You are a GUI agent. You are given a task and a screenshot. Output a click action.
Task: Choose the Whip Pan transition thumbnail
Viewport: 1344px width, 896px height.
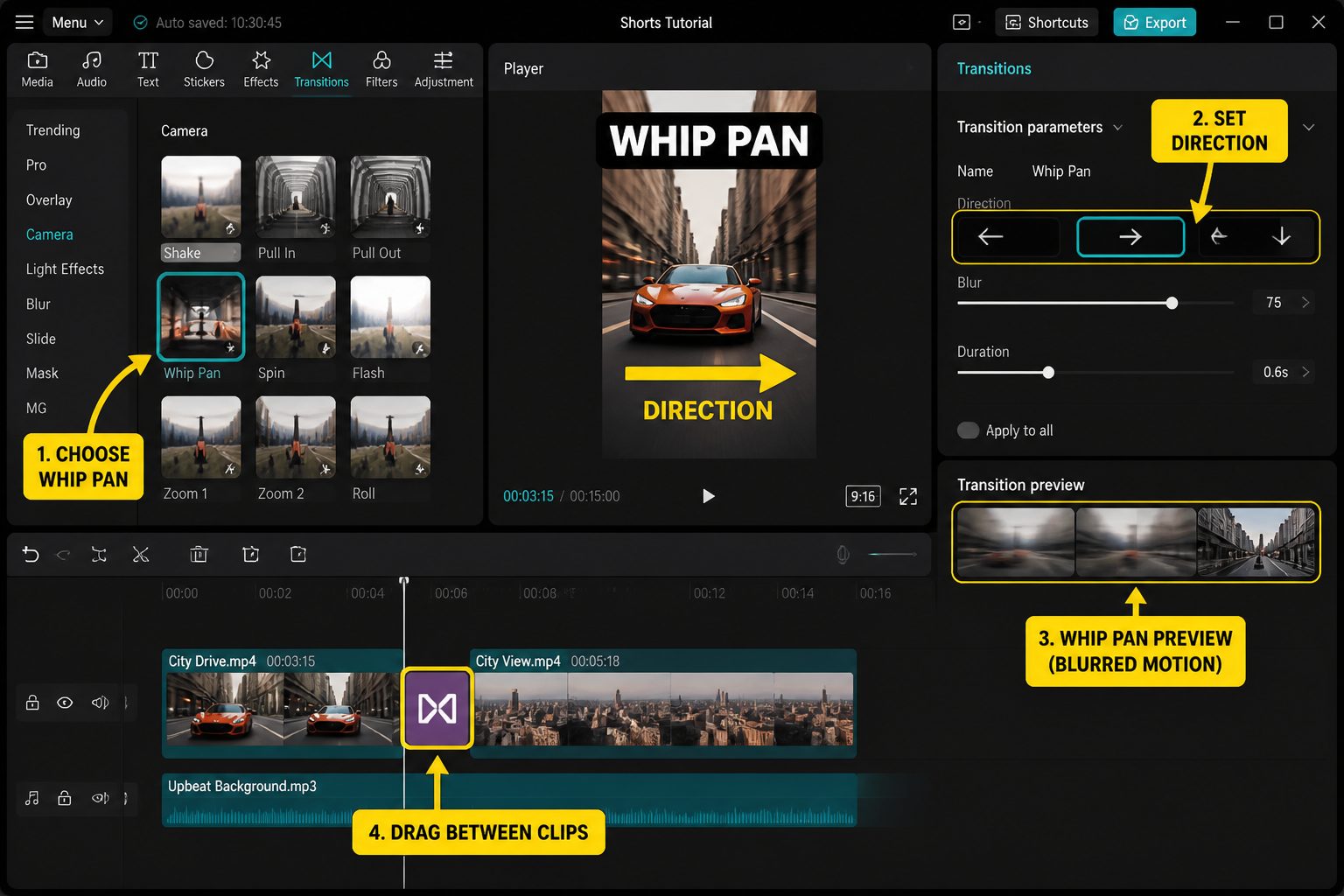pos(200,317)
